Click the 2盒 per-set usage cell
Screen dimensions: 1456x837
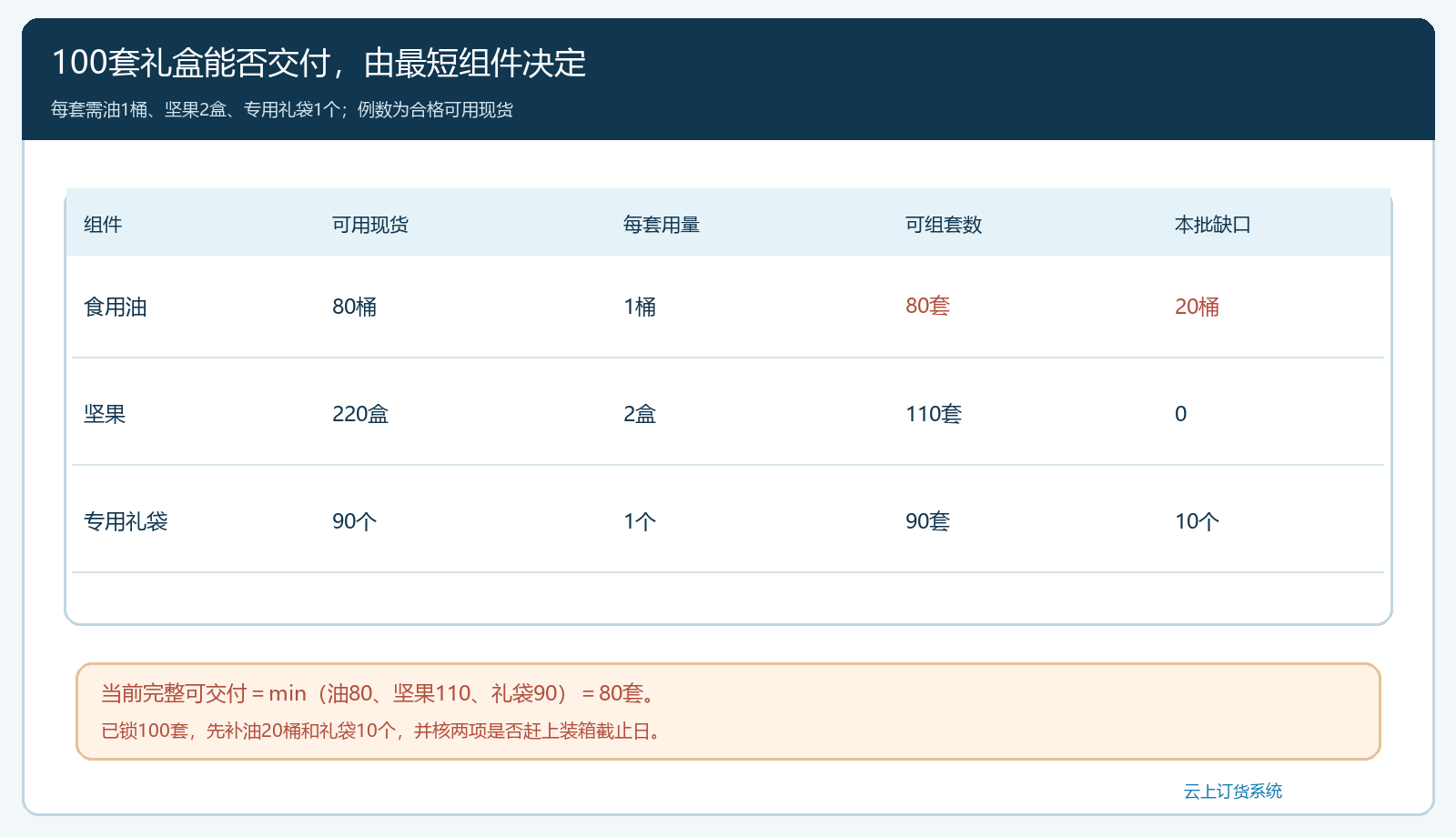pos(640,414)
